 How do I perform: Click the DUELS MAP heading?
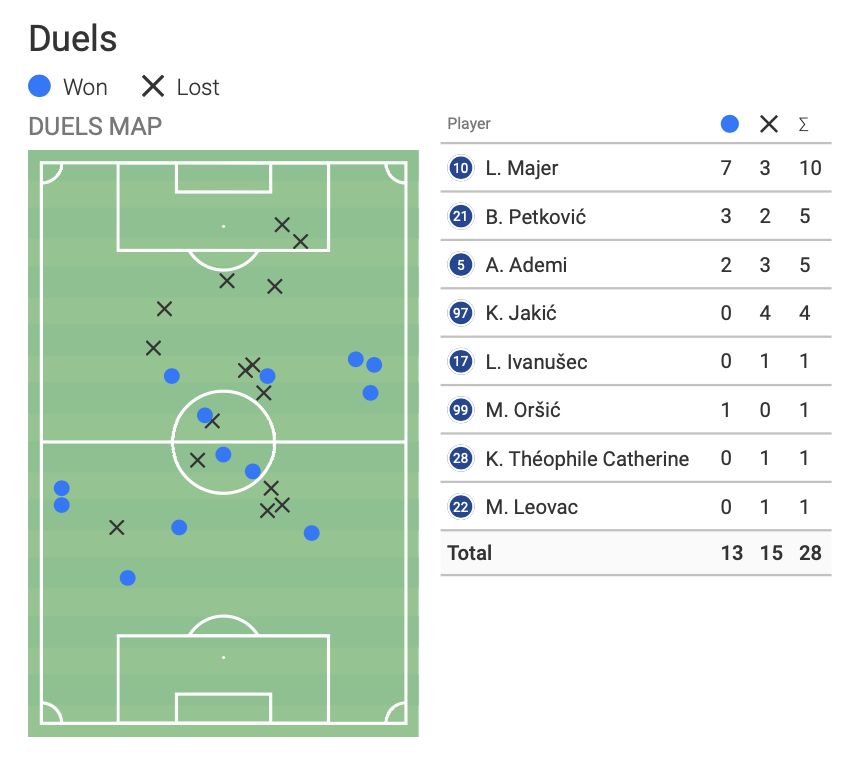tap(95, 126)
